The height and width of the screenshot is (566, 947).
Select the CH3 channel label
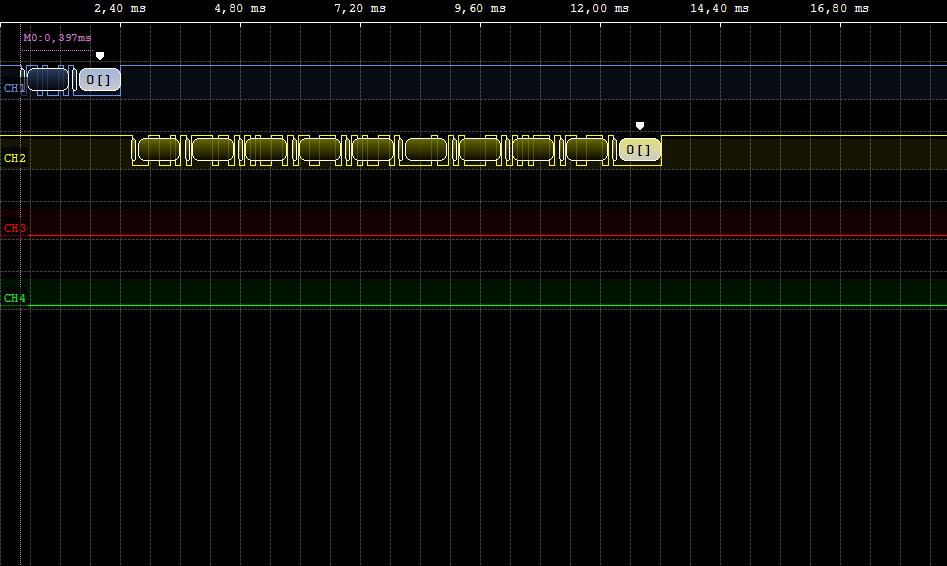pos(14,228)
